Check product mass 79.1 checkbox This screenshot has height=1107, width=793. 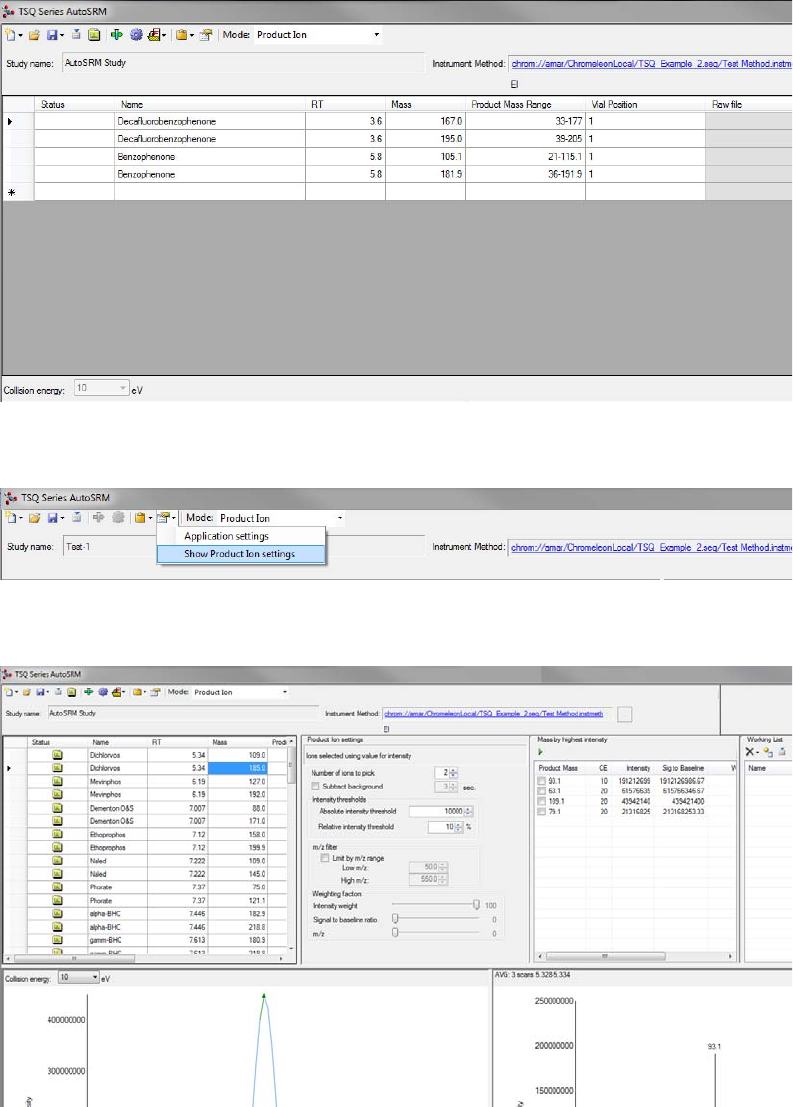[x=542, y=811]
